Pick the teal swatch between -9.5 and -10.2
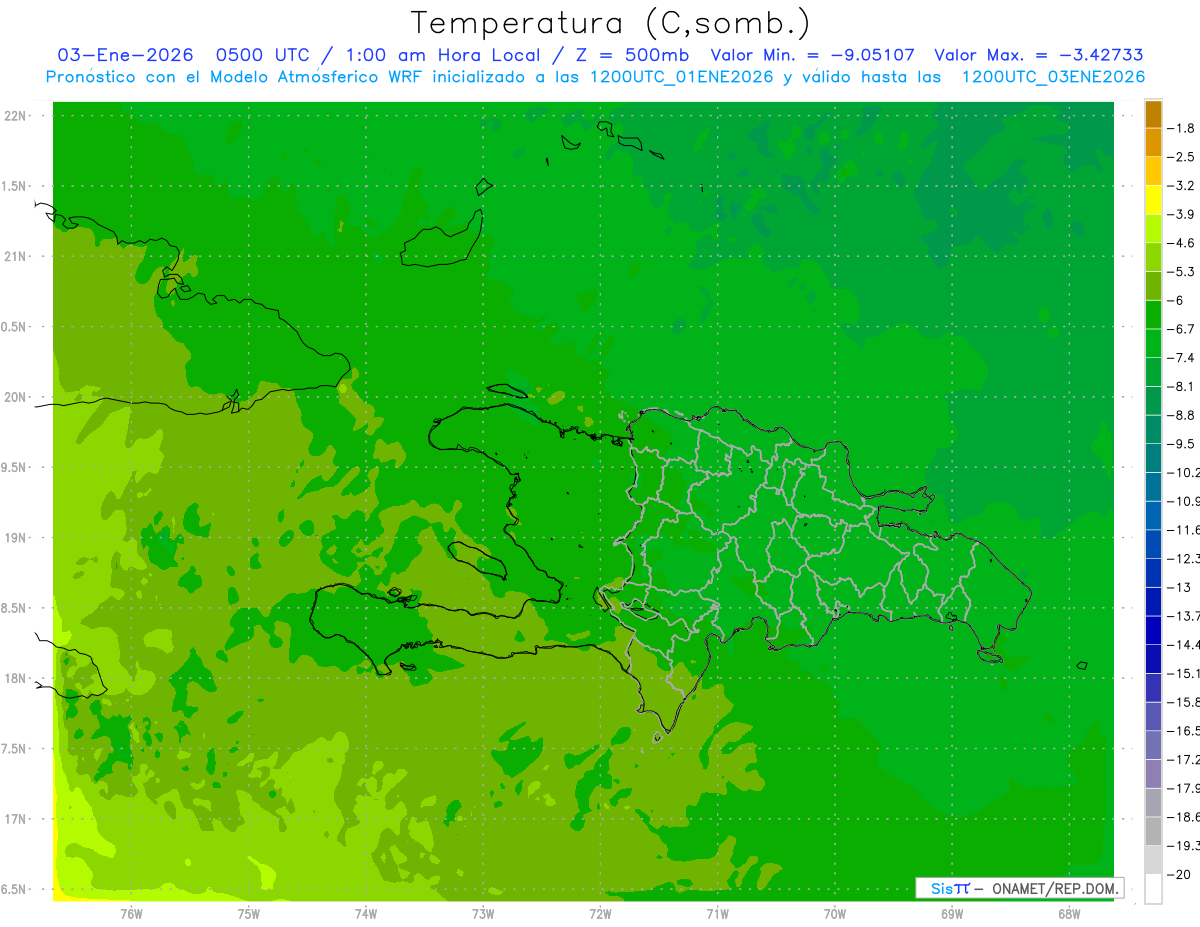 click(x=1153, y=458)
